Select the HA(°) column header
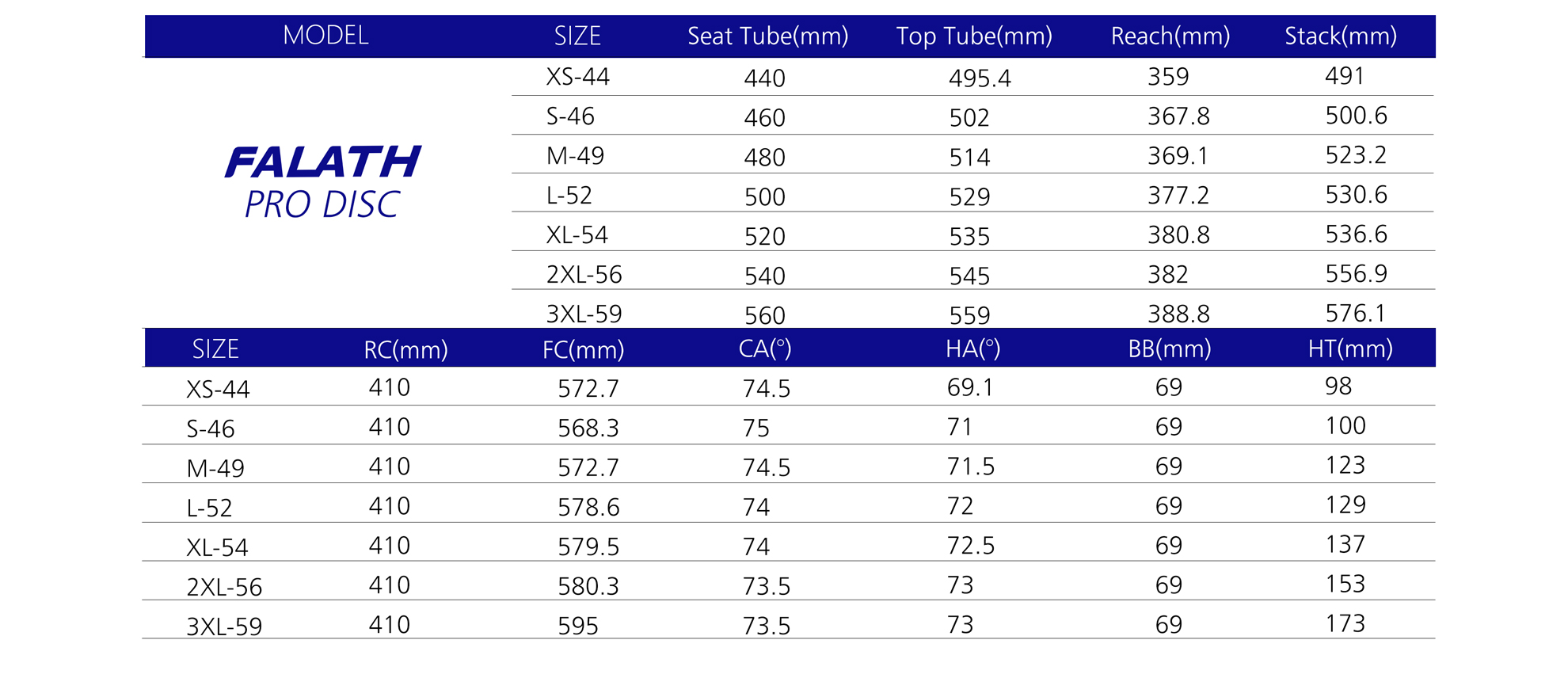Viewport: 1568px width, 697px height. tap(972, 349)
